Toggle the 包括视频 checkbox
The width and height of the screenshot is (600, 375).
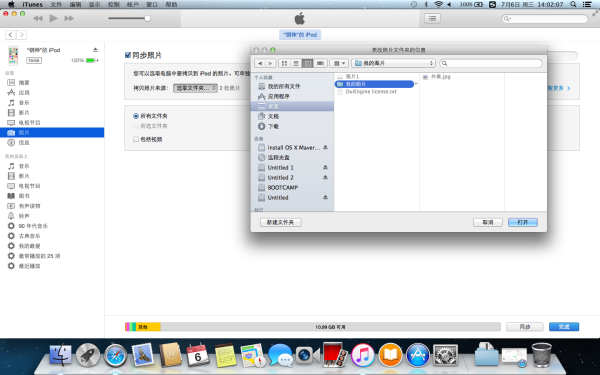pyautogui.click(x=136, y=139)
